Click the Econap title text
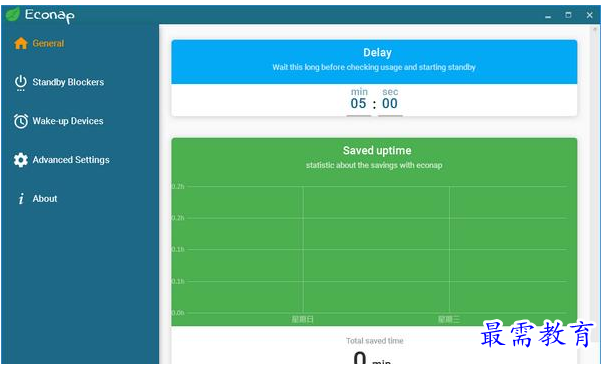 [x=50, y=15]
